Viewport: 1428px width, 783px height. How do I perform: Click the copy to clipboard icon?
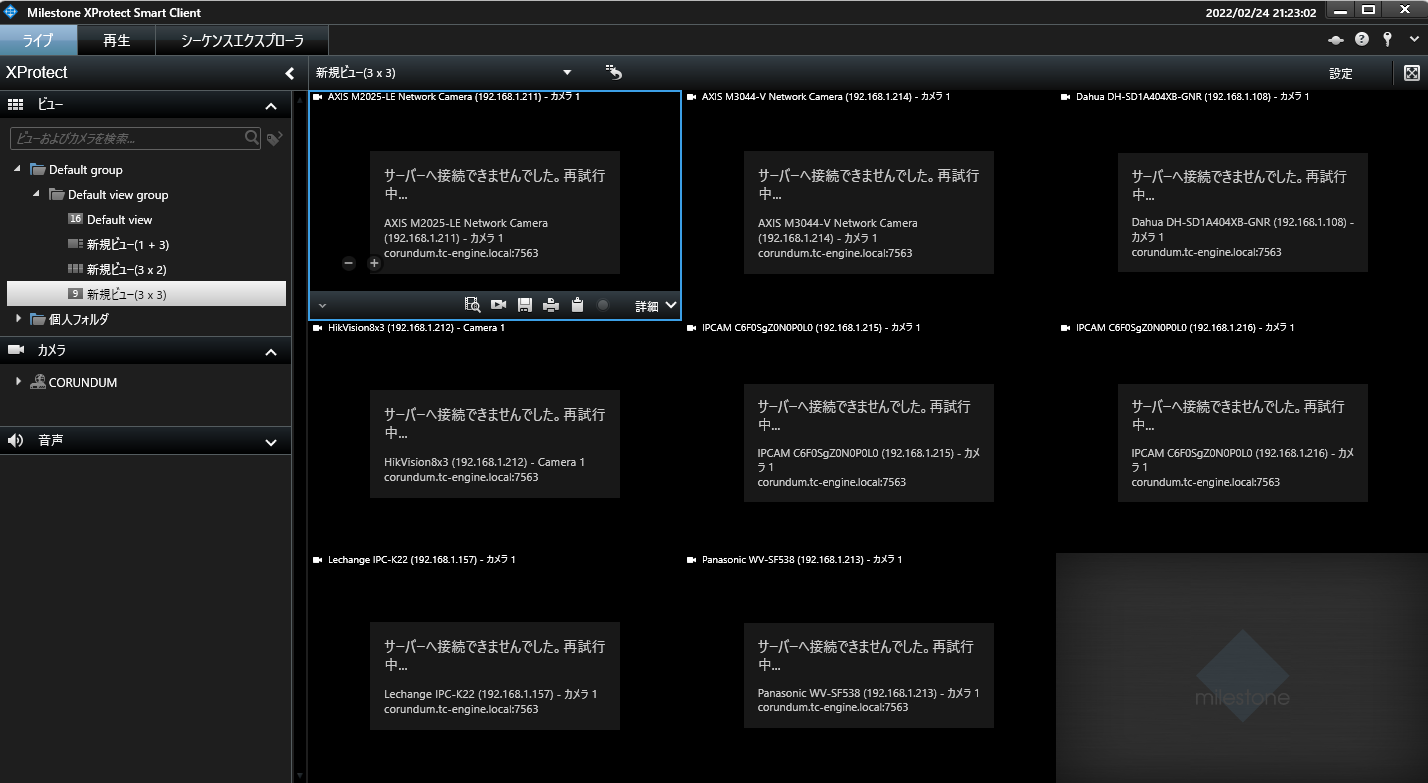point(577,305)
